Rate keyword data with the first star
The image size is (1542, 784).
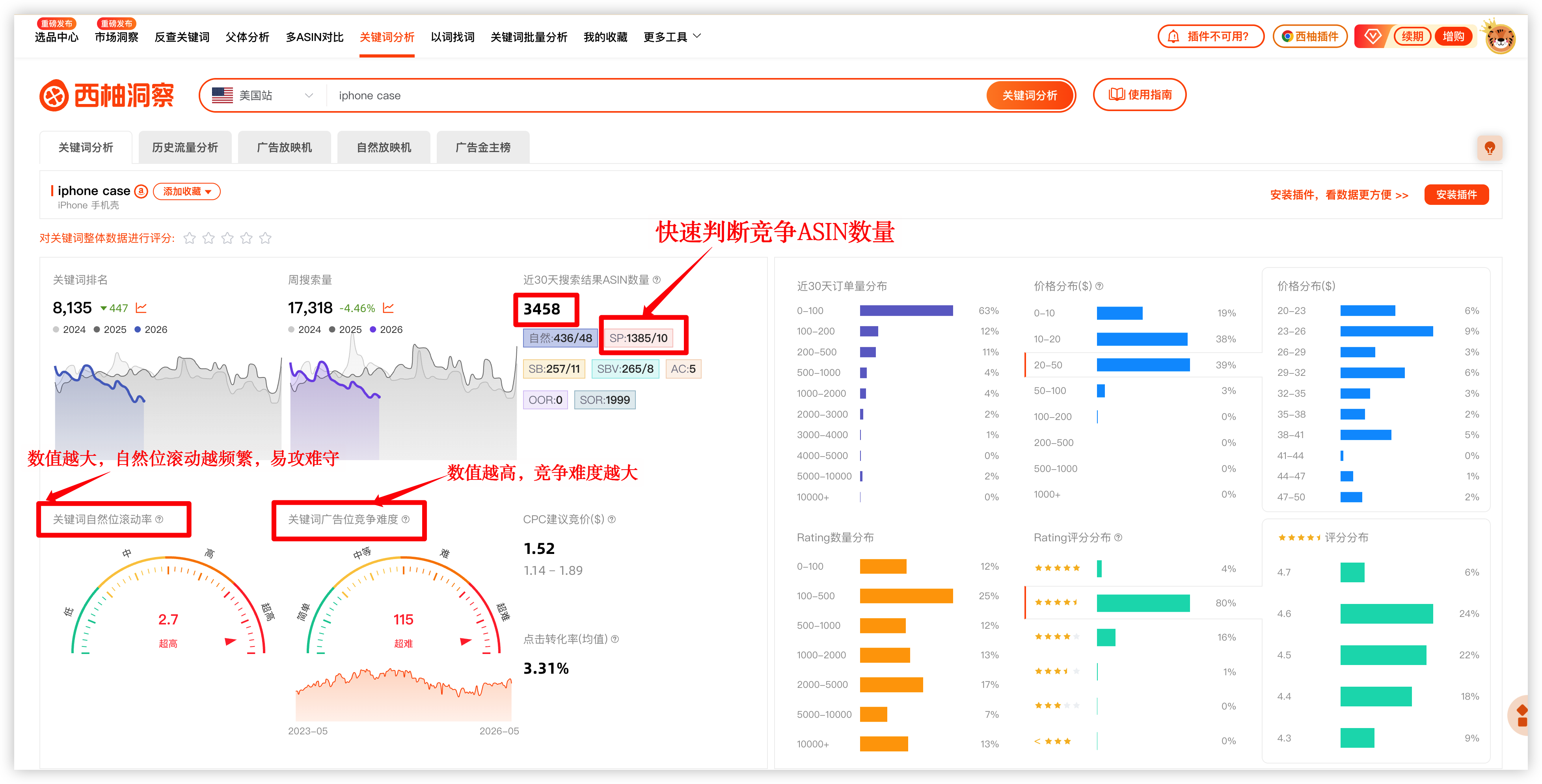click(190, 238)
